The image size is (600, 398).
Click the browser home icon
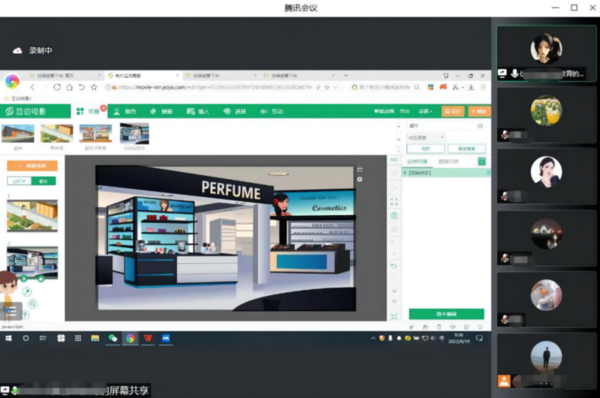[69, 87]
